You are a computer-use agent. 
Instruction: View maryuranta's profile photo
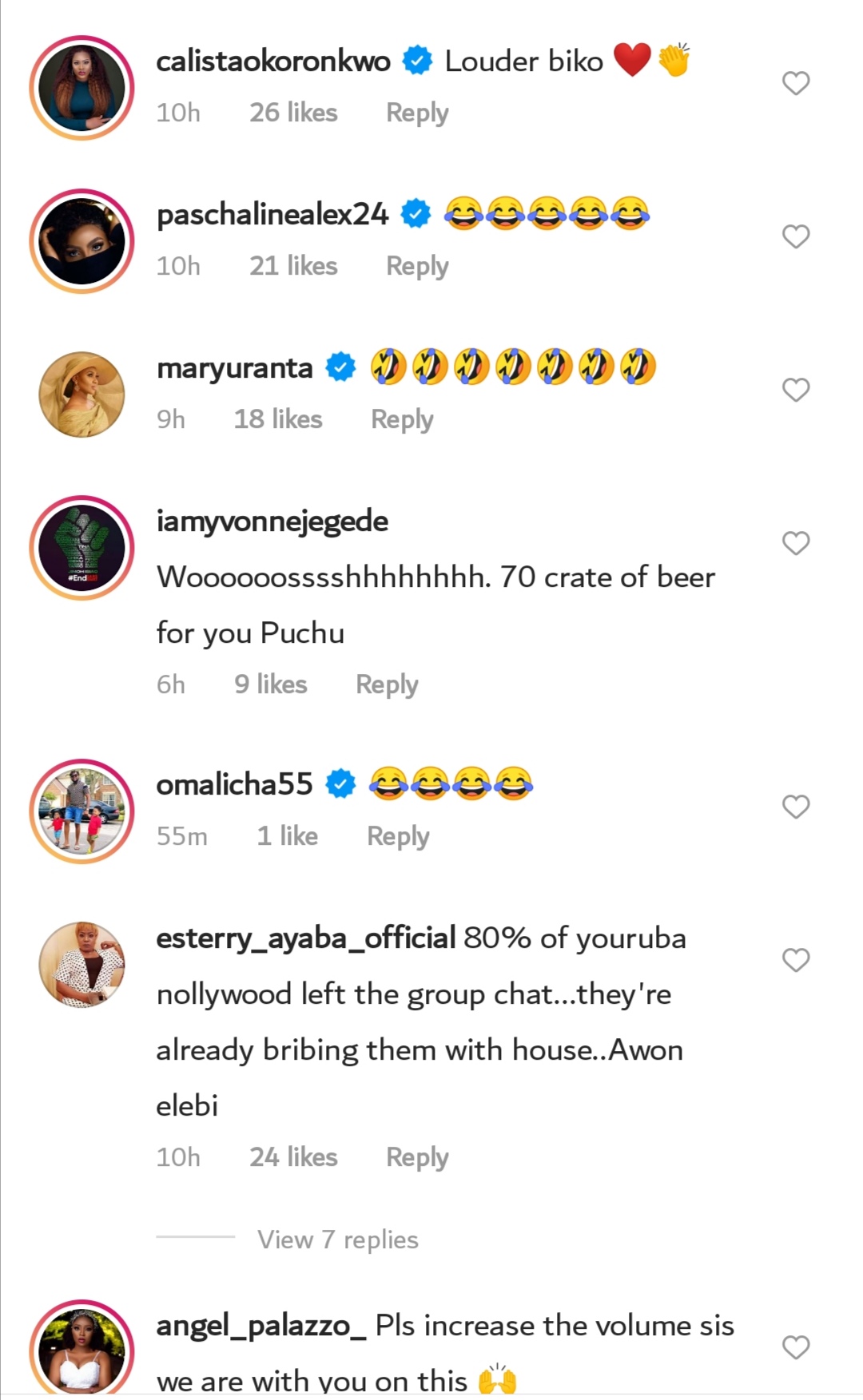tap(82, 395)
